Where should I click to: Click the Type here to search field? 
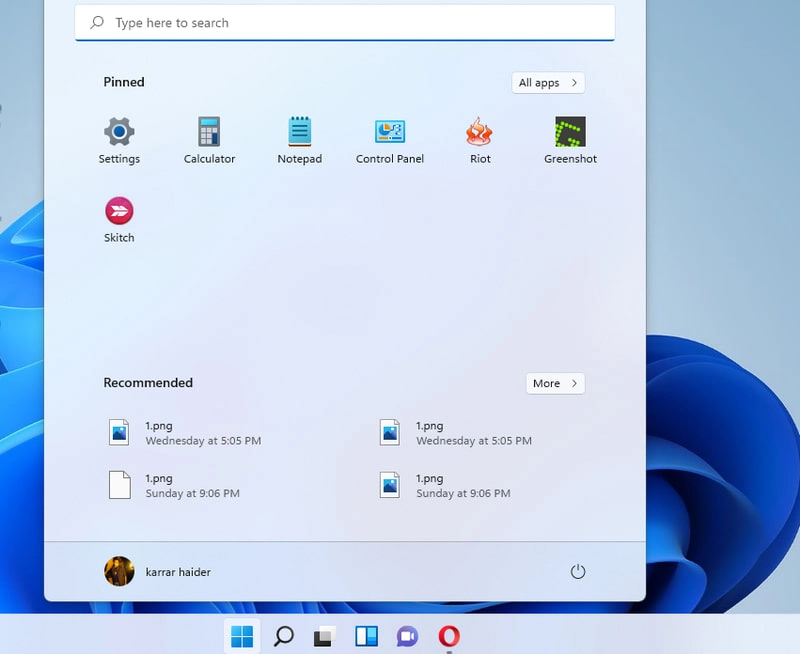(345, 22)
